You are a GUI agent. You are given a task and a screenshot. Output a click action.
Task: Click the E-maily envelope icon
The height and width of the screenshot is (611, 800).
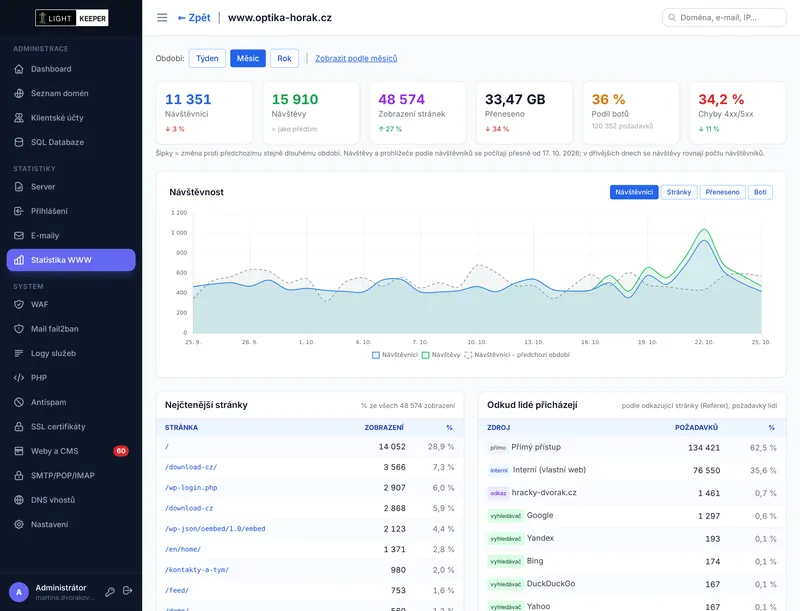click(x=19, y=236)
